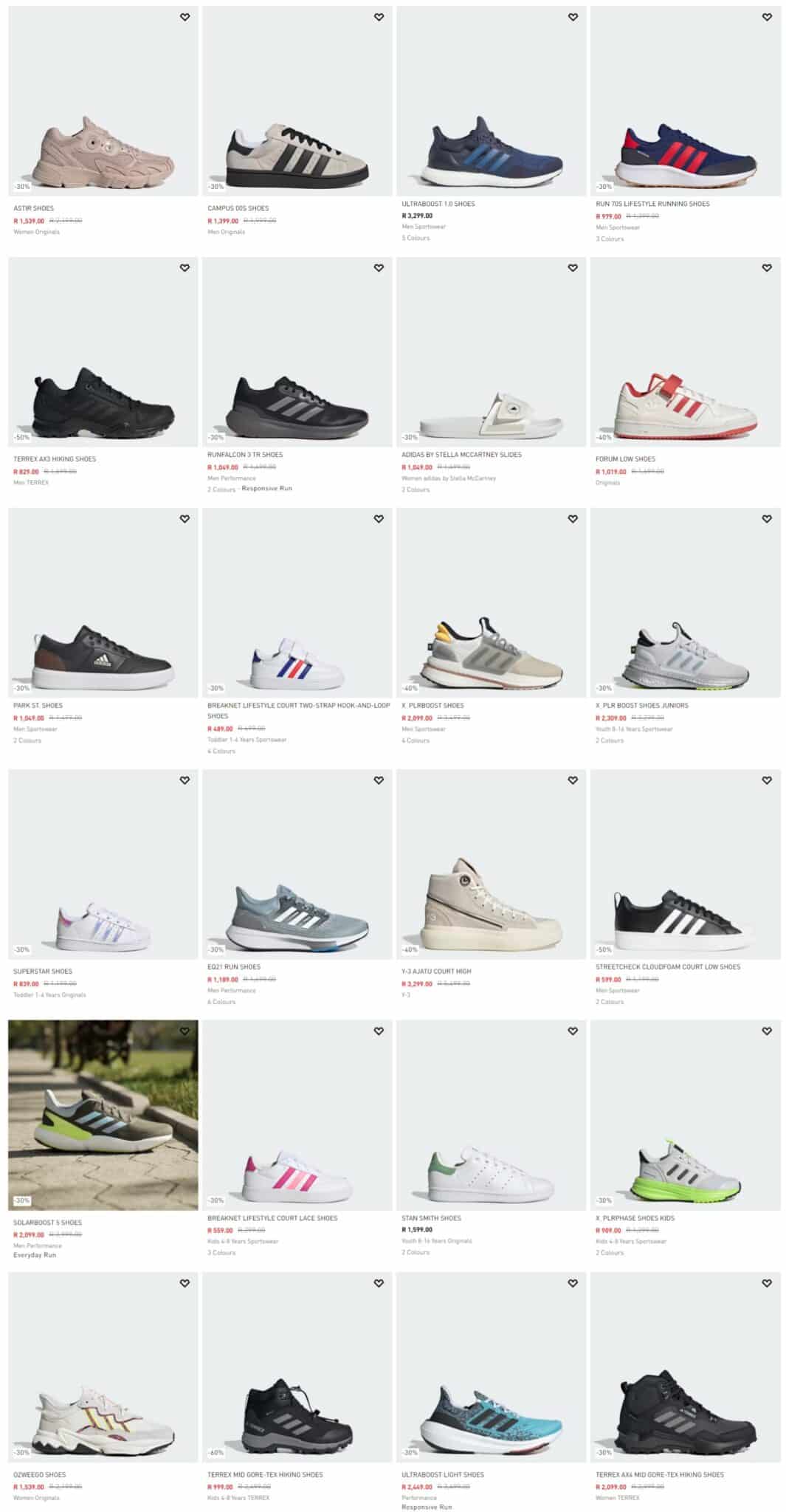
Task: Open Campus 00s Shoes product title
Action: 238,208
